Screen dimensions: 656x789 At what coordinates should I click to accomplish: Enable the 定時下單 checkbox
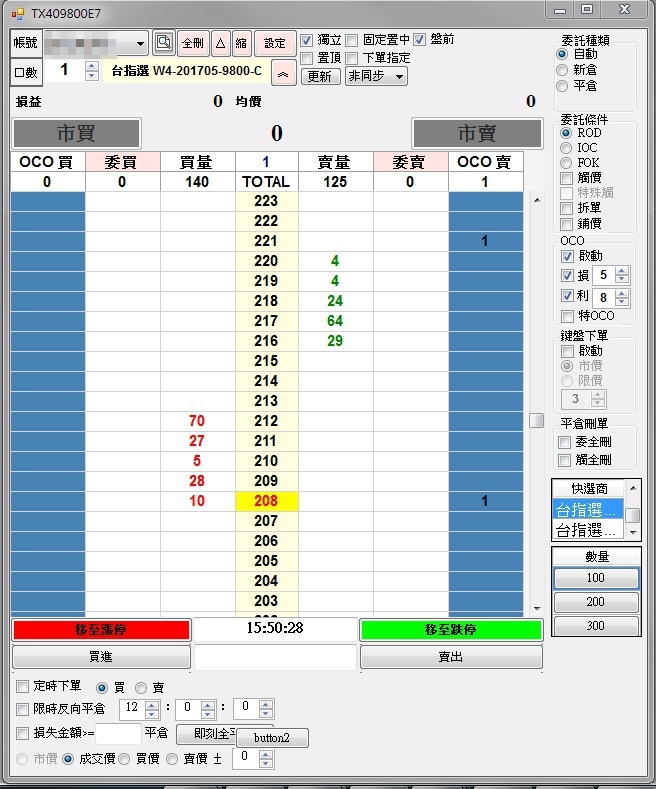click(22, 686)
